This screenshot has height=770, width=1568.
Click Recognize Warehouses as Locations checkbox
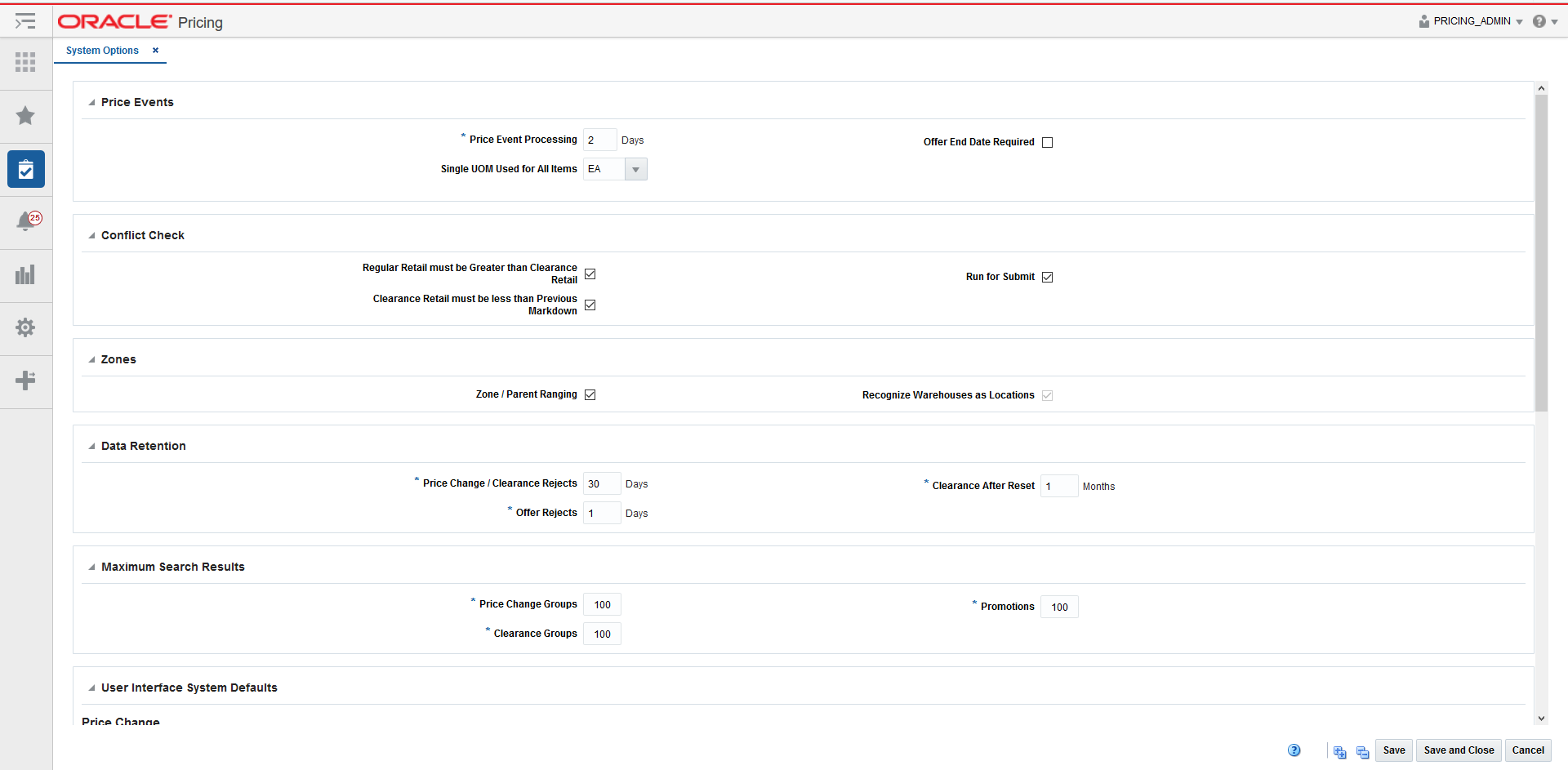(1048, 396)
